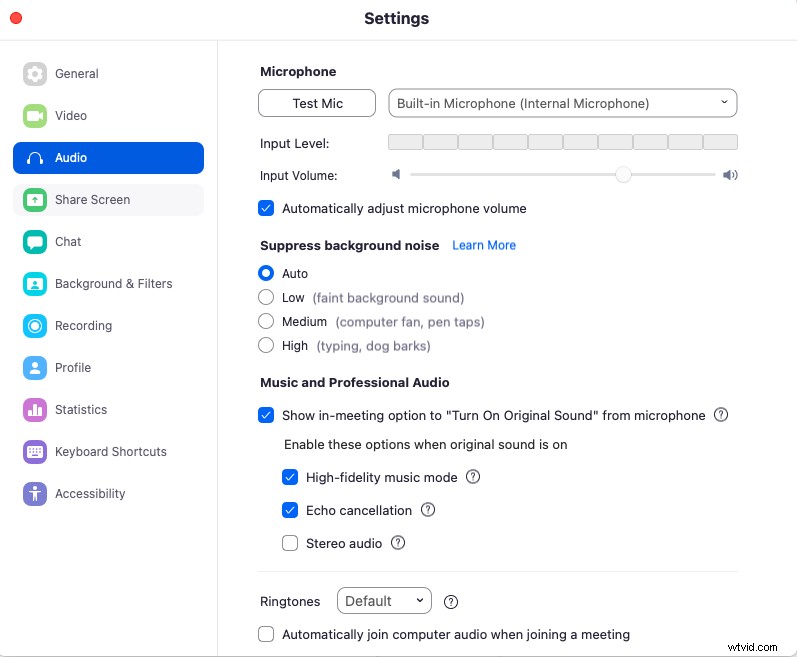The image size is (797, 657).
Task: Click the Profile person icon
Action: click(x=35, y=368)
